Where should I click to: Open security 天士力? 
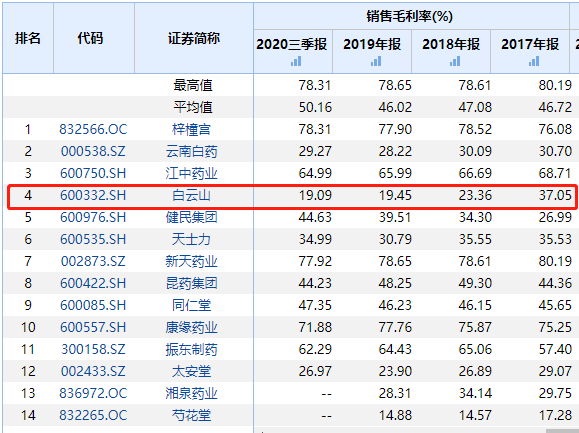192,240
